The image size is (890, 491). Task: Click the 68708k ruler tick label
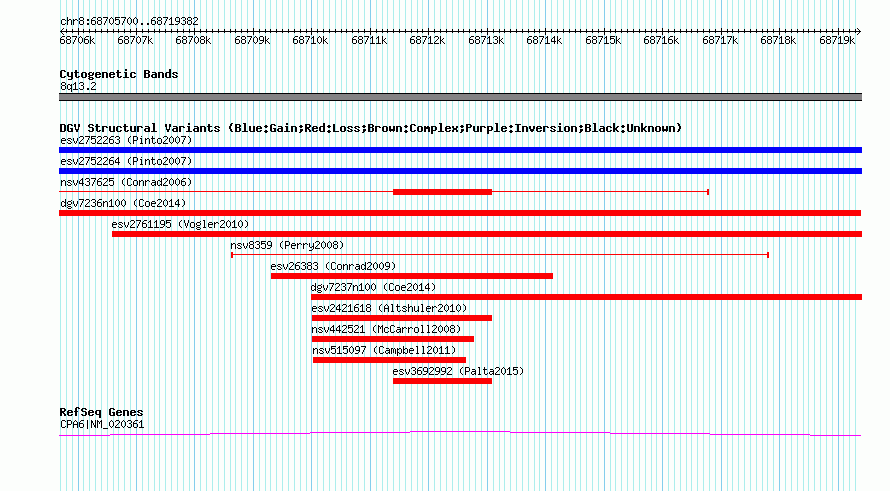click(193, 40)
